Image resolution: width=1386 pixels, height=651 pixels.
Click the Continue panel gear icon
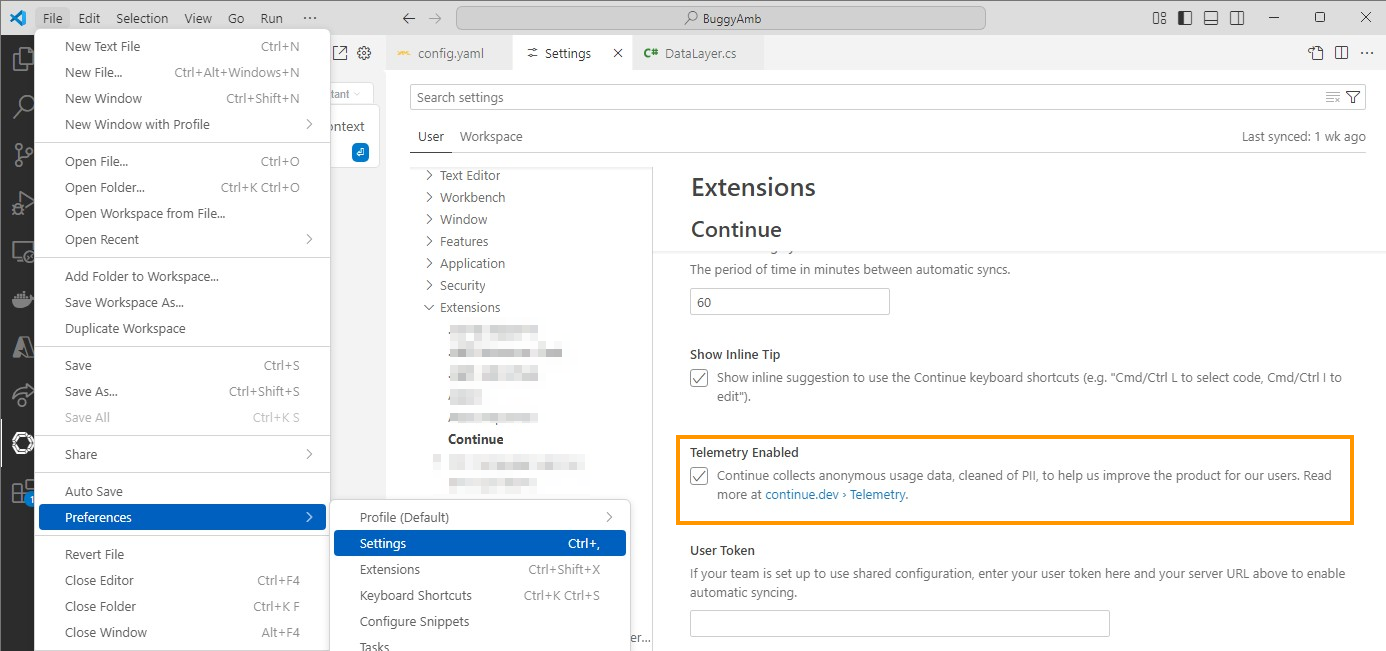pos(364,53)
